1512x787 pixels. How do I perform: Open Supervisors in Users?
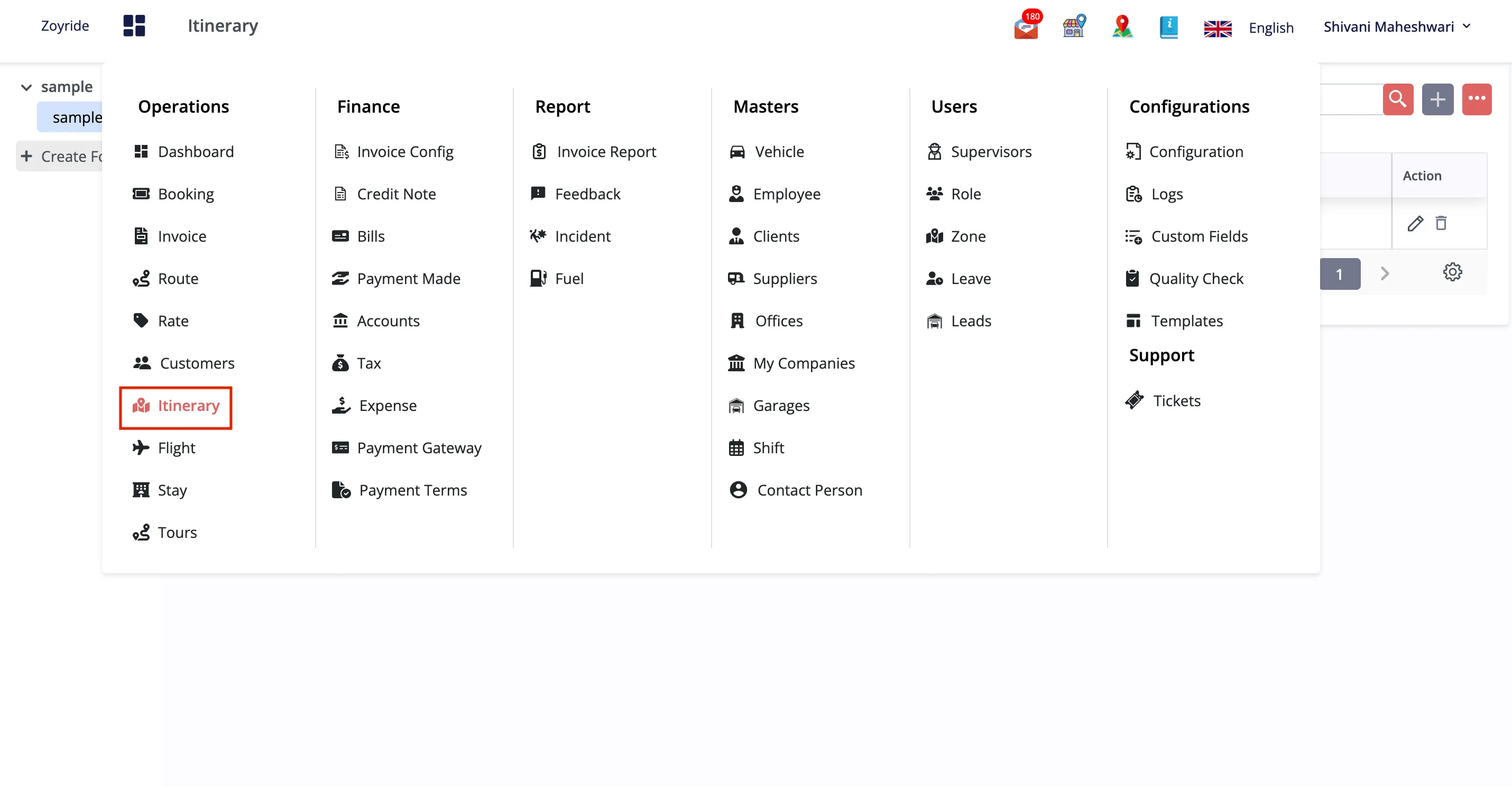pyautogui.click(x=980, y=151)
